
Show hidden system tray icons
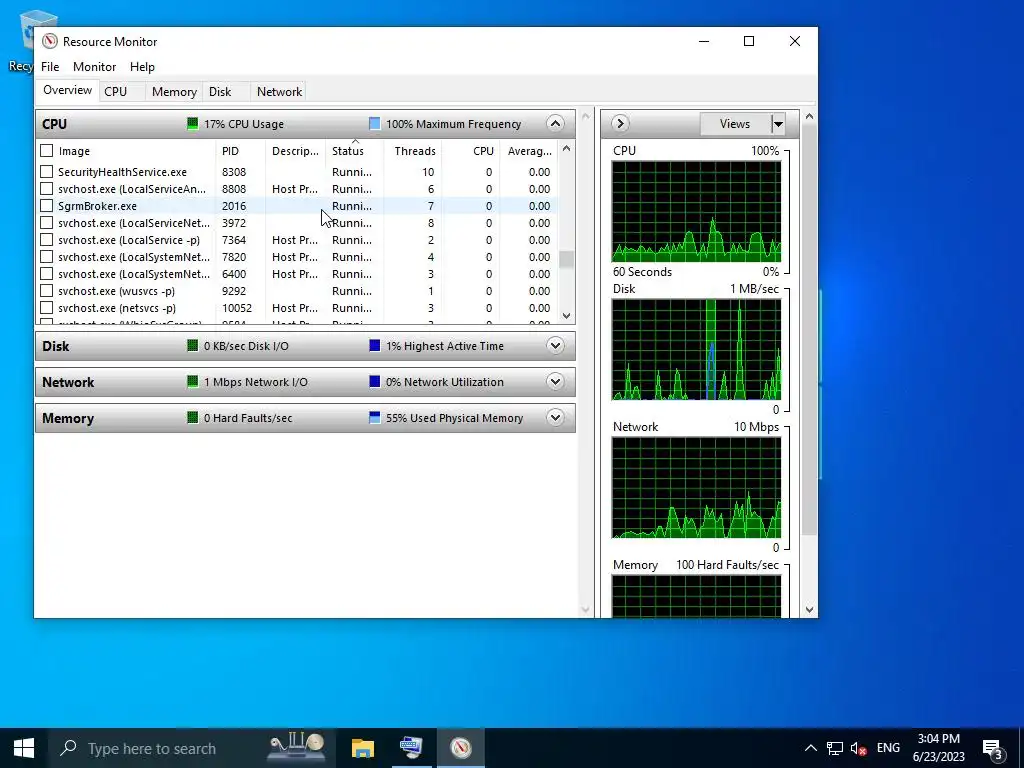point(810,748)
